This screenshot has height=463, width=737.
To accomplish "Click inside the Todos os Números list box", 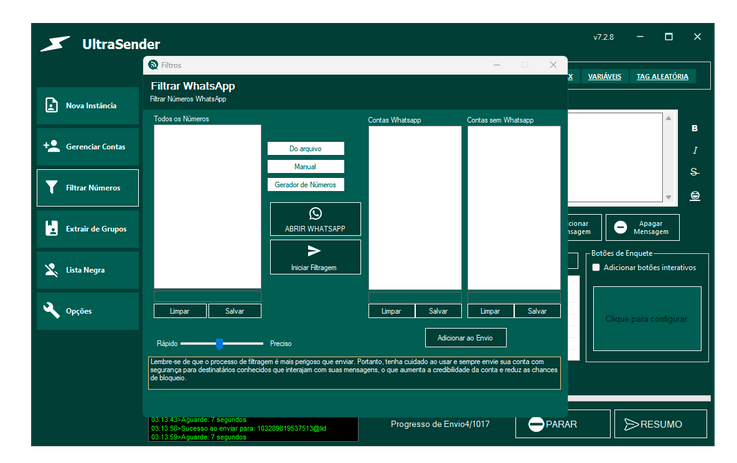I will [207, 206].
